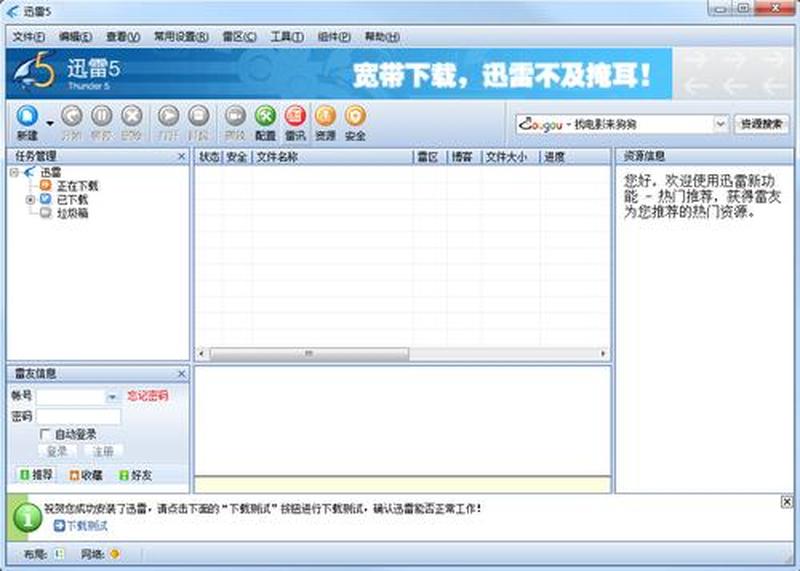Image resolution: width=800 pixels, height=571 pixels.
Task: Click the 布局 layout icon in the status bar
Action: tap(59, 554)
